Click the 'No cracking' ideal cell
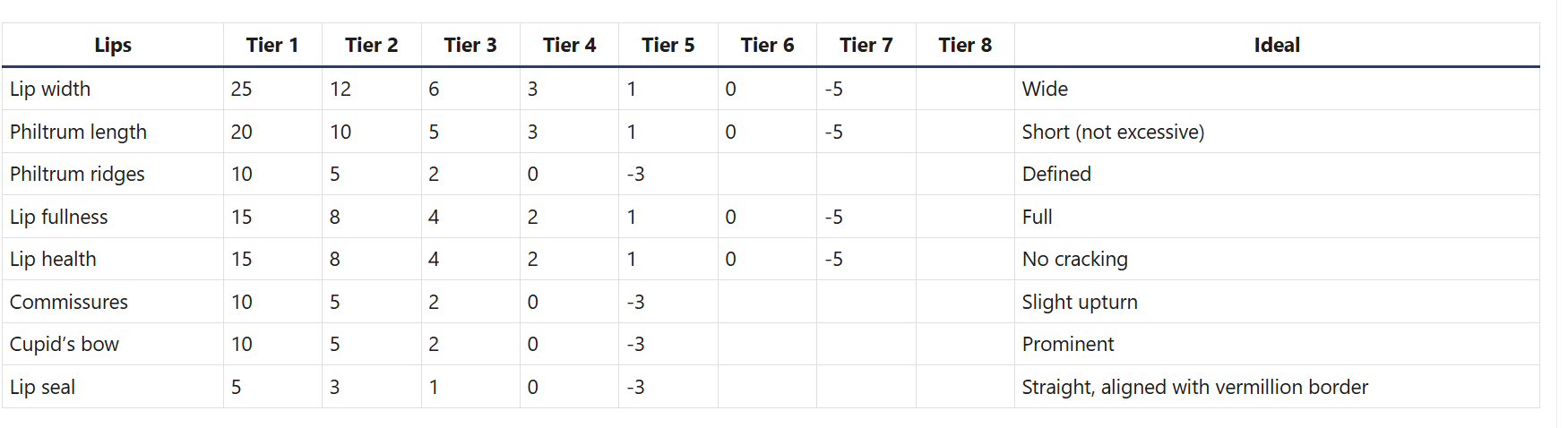Viewport: 1568px width, 428px height. (x=1074, y=259)
